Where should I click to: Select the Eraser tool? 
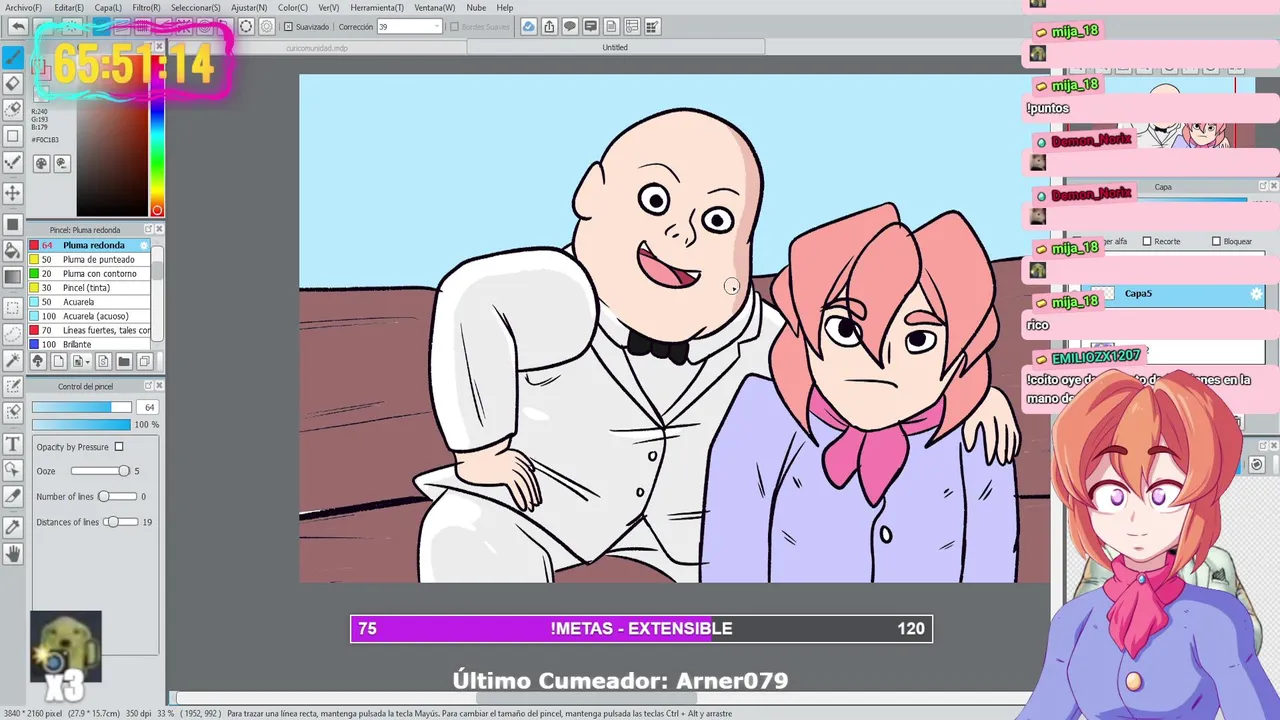point(13,83)
